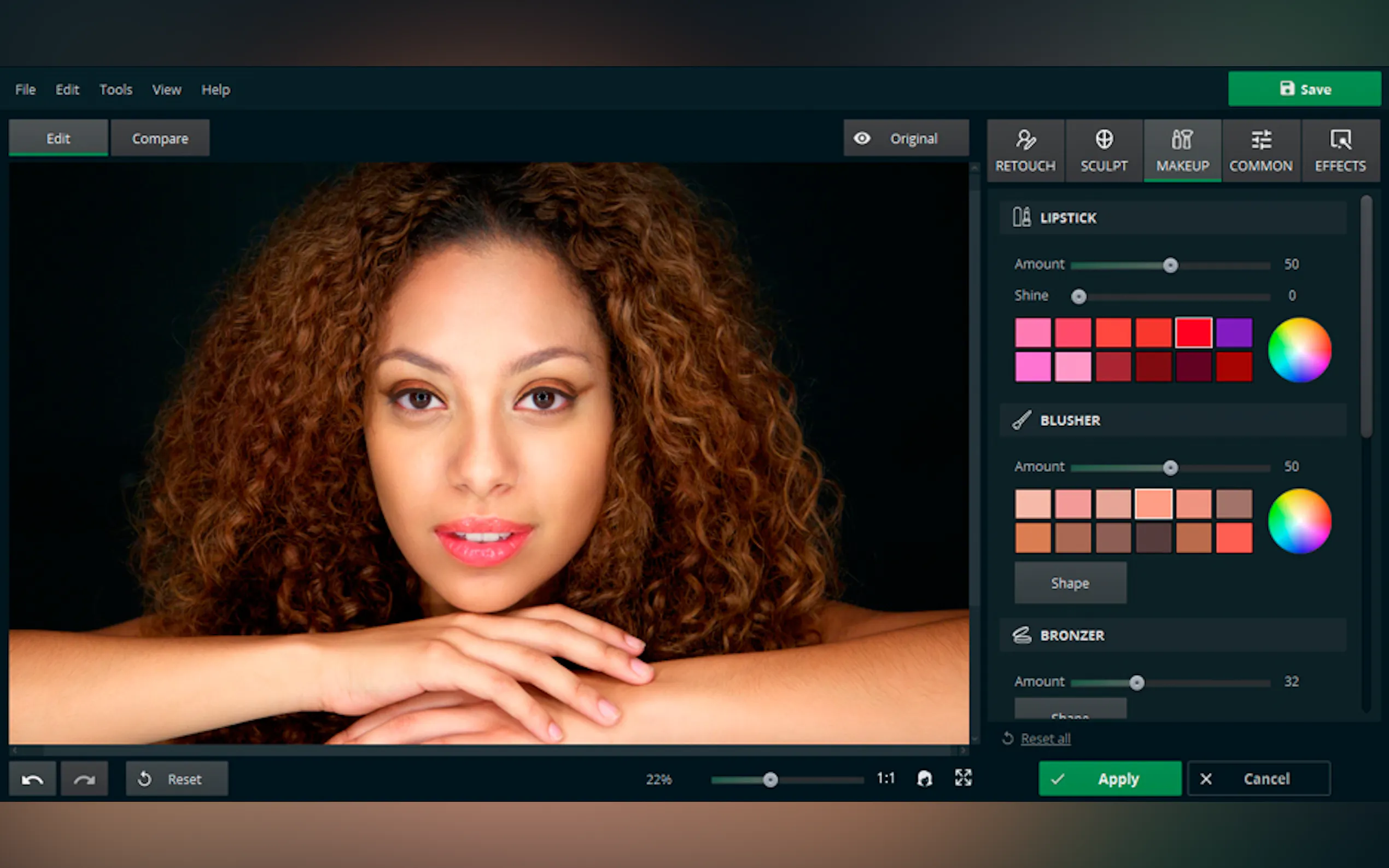Open the Common adjustments tab

click(1261, 151)
